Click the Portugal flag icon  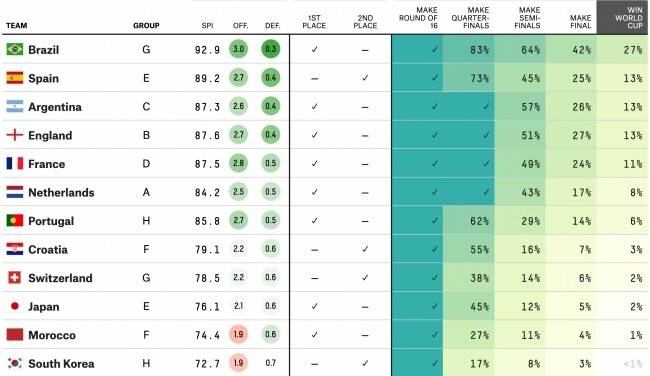15,221
